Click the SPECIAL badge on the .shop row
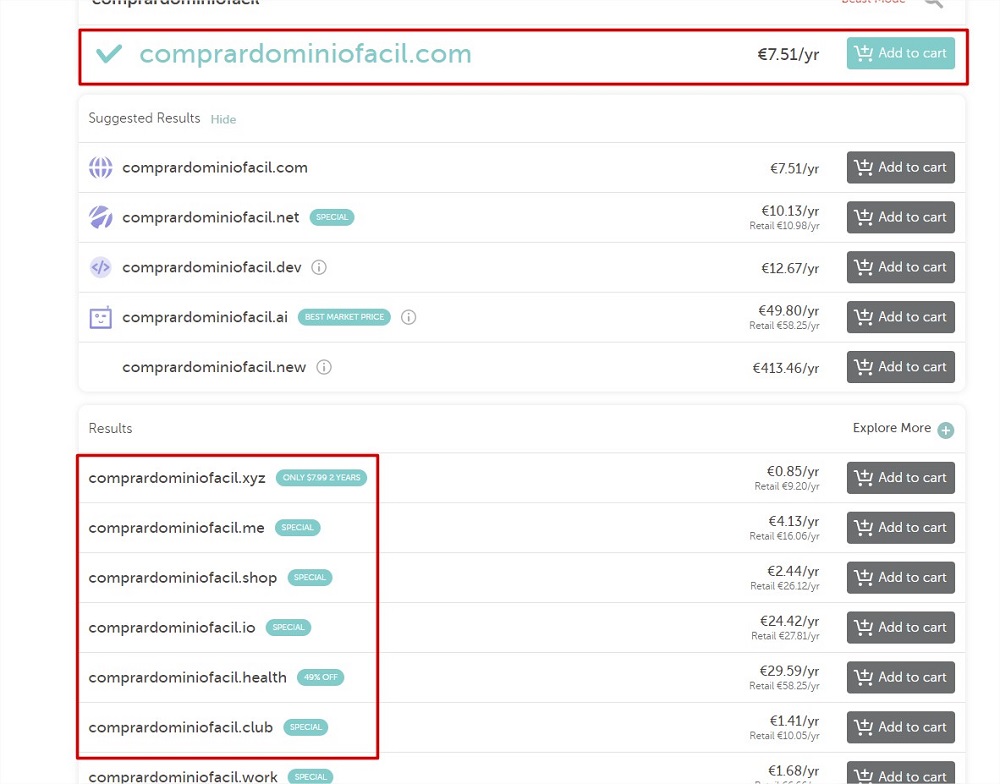Image resolution: width=1000 pixels, height=784 pixels. (310, 577)
